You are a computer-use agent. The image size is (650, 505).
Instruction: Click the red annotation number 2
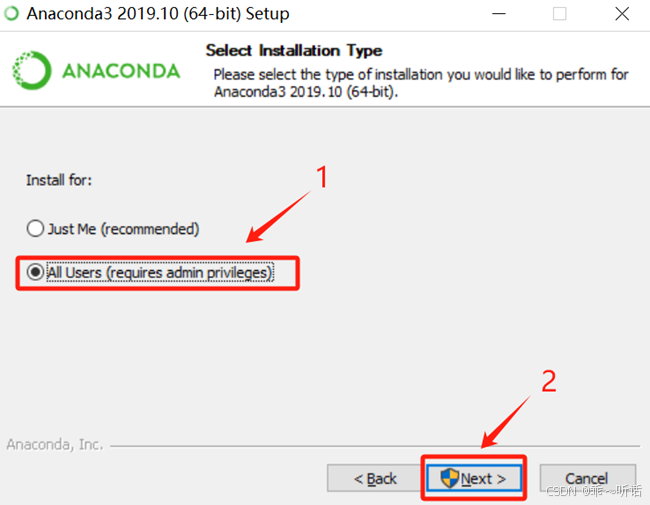(x=549, y=381)
